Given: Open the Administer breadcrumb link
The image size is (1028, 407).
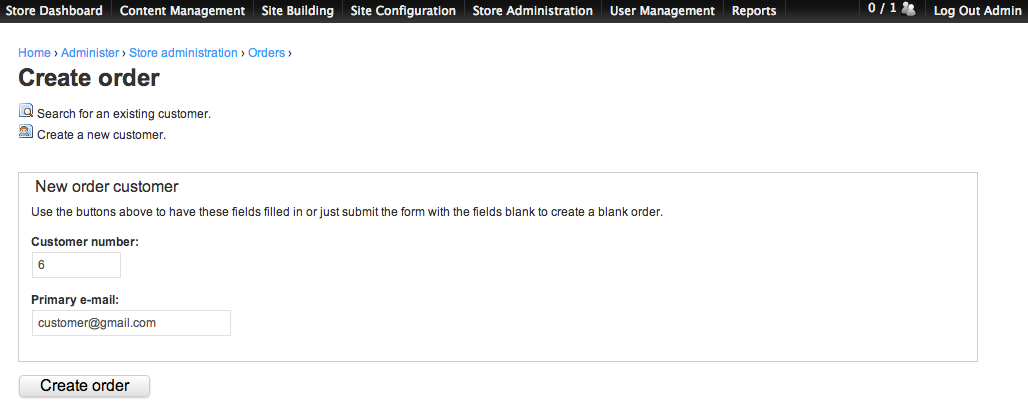Looking at the screenshot, I should pyautogui.click(x=90, y=53).
